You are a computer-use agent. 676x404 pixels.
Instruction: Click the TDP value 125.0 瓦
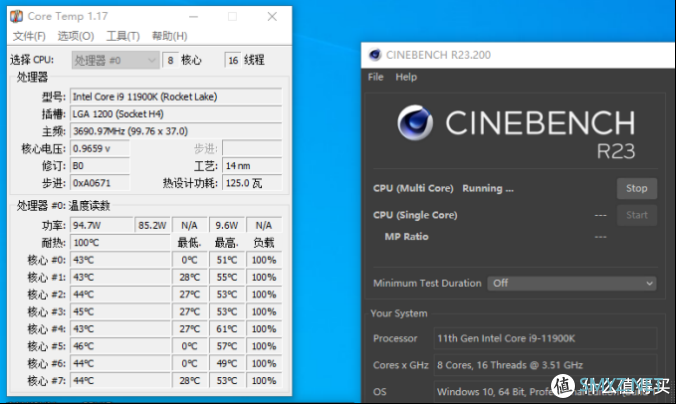click(252, 183)
